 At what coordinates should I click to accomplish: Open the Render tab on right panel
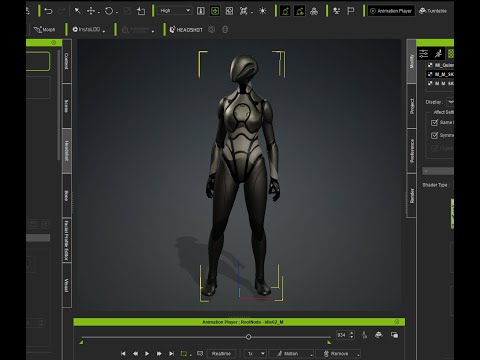coord(412,196)
